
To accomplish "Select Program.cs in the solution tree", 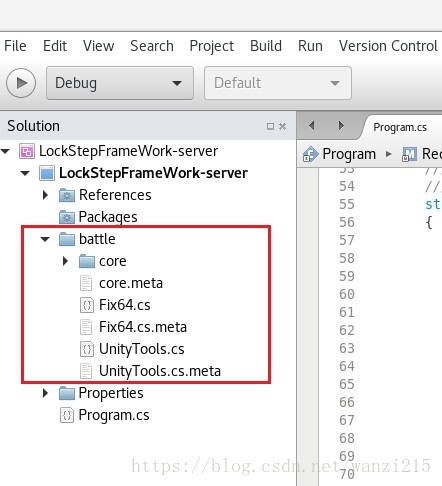I will coord(114,415).
